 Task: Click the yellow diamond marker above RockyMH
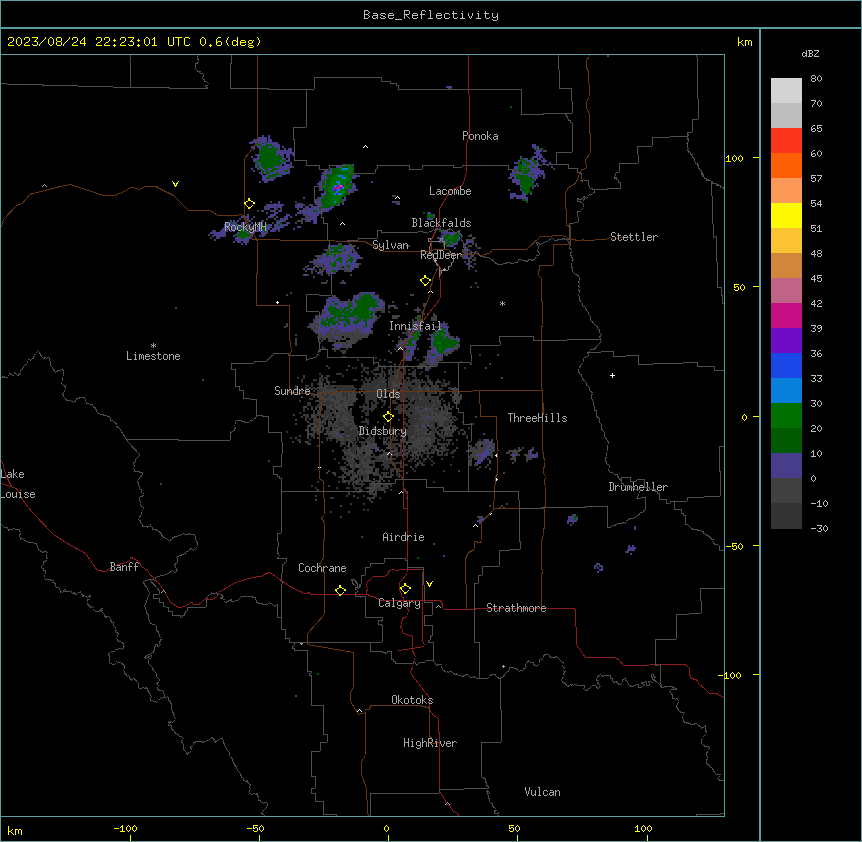[249, 203]
